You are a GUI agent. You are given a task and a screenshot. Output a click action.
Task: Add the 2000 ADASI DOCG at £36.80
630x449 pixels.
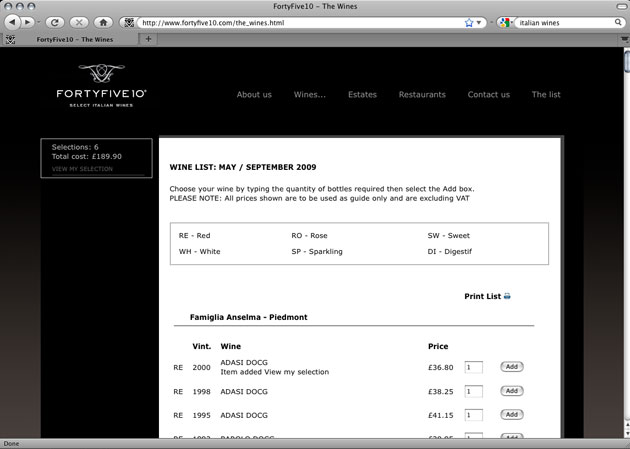[x=511, y=367]
